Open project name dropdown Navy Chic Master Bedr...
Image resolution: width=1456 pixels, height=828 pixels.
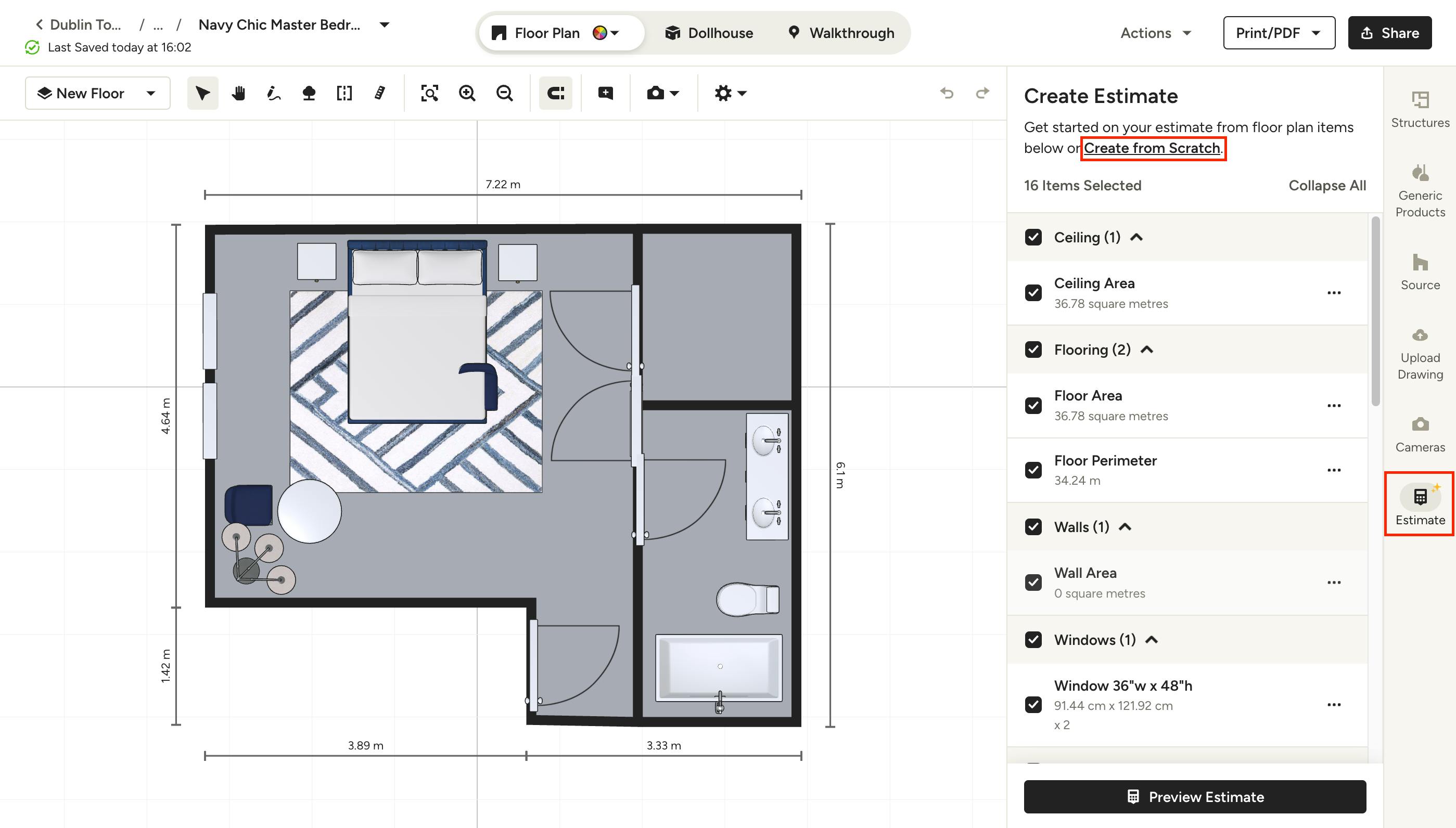pos(385,24)
